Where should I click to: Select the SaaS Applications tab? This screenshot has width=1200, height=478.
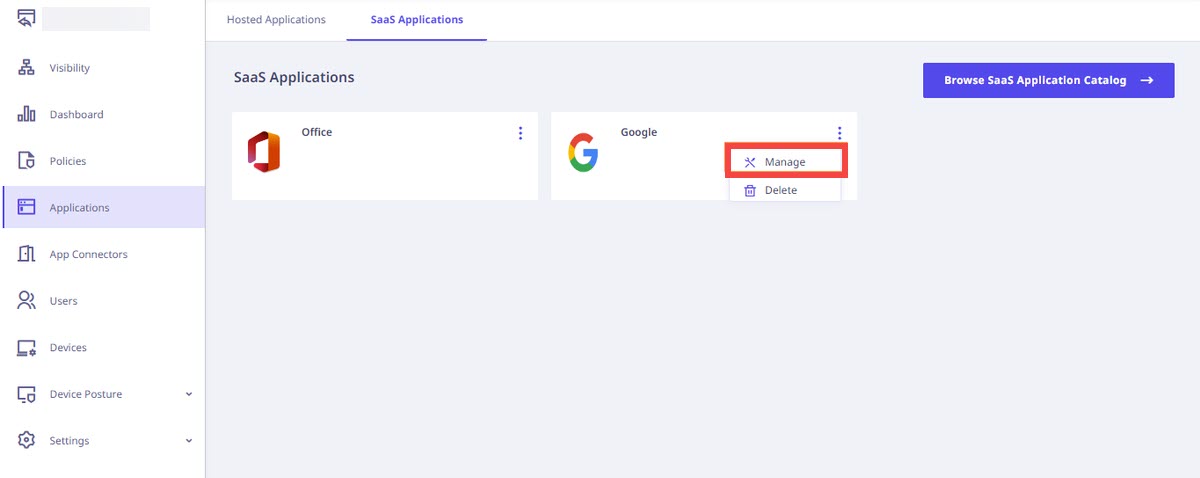coord(417,20)
